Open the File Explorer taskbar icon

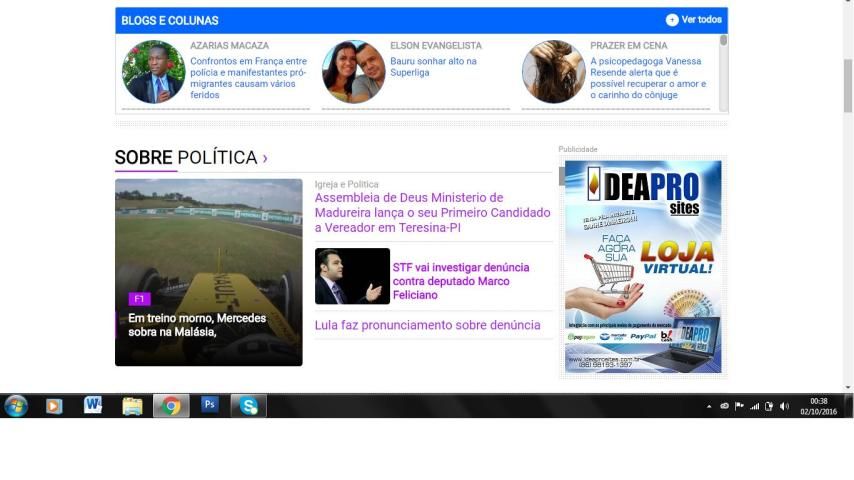pos(132,406)
